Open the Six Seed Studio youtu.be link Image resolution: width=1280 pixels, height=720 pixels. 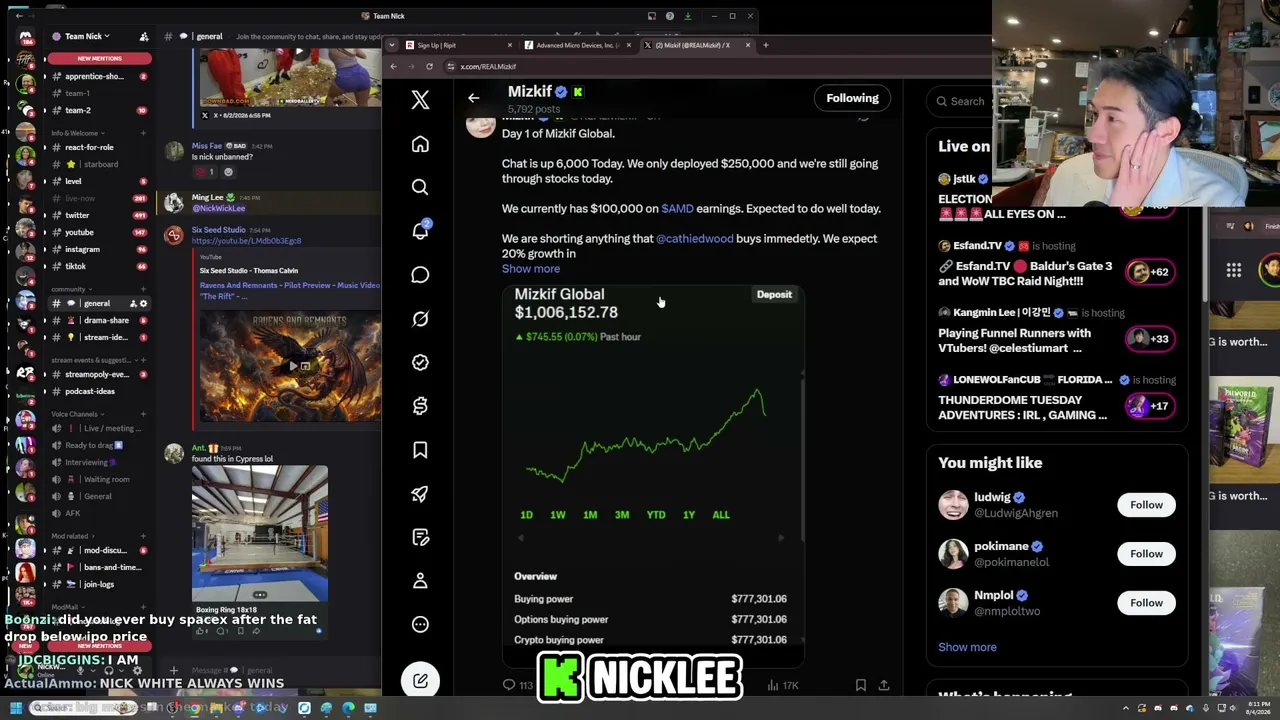[x=246, y=241]
